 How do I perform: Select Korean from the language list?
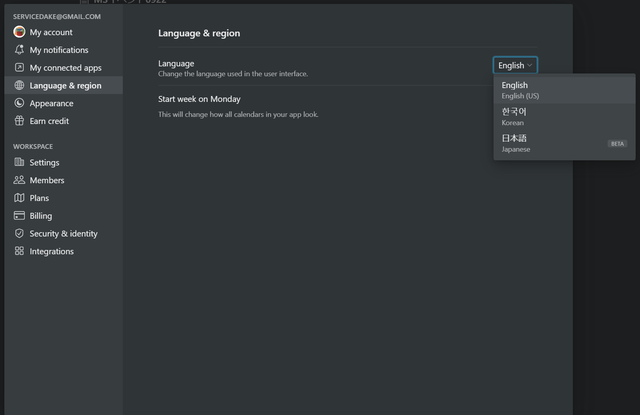564,117
